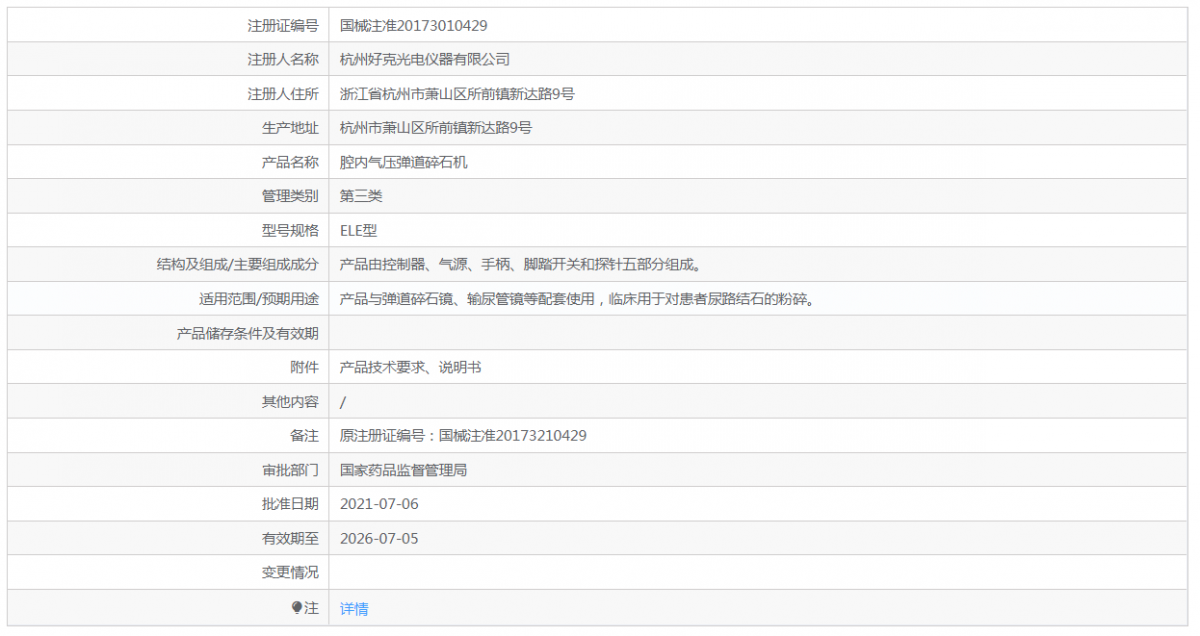This screenshot has width=1200, height=636.
Task: Click the 注册人名称 label
Action: pyautogui.click(x=283, y=60)
